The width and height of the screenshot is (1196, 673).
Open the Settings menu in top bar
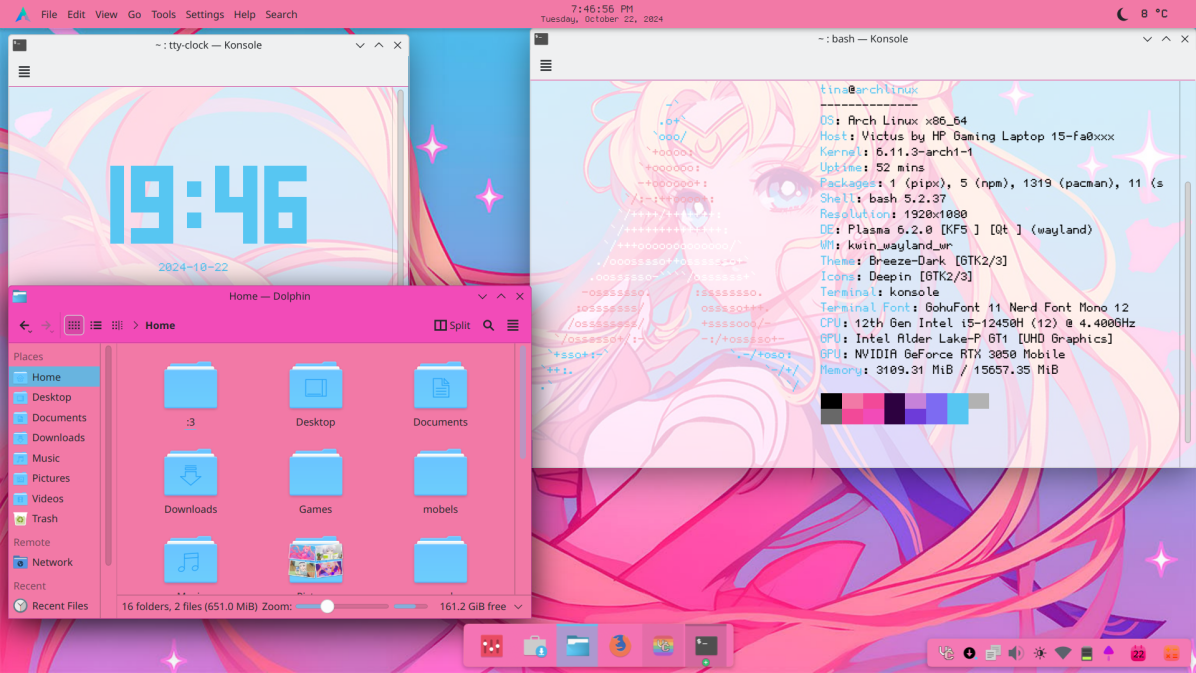coord(204,15)
